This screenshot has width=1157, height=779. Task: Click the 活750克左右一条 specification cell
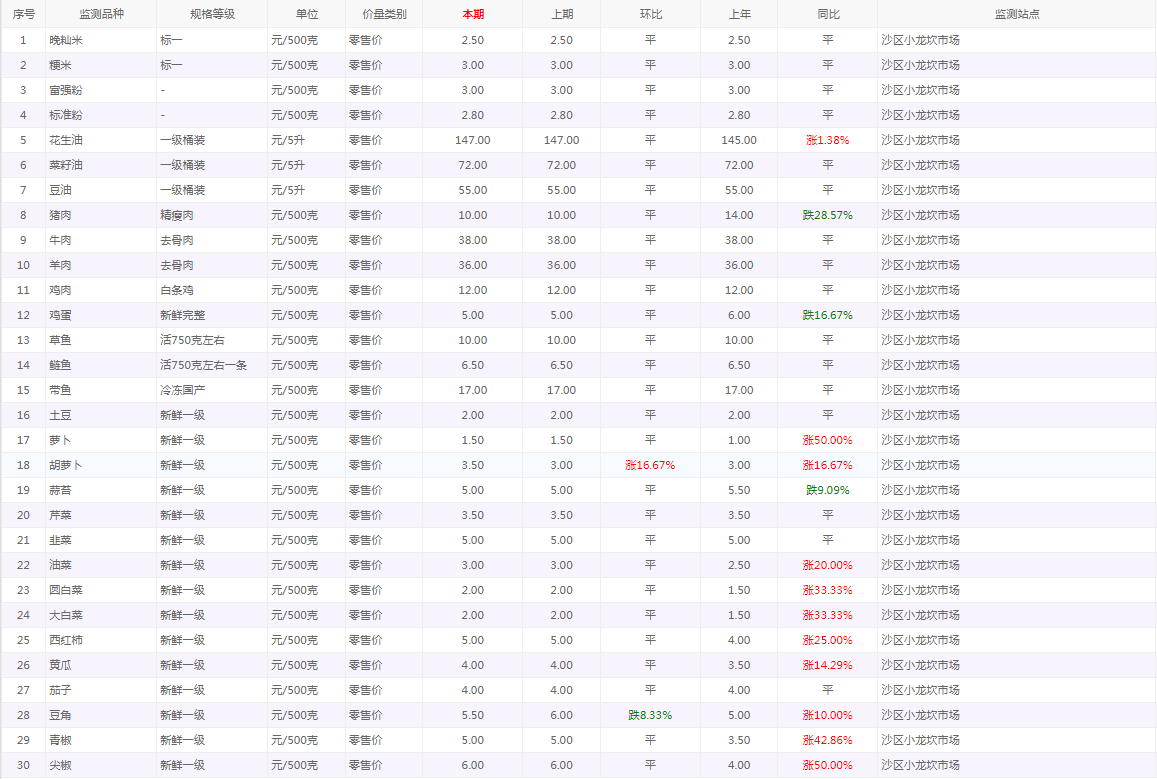(x=199, y=365)
